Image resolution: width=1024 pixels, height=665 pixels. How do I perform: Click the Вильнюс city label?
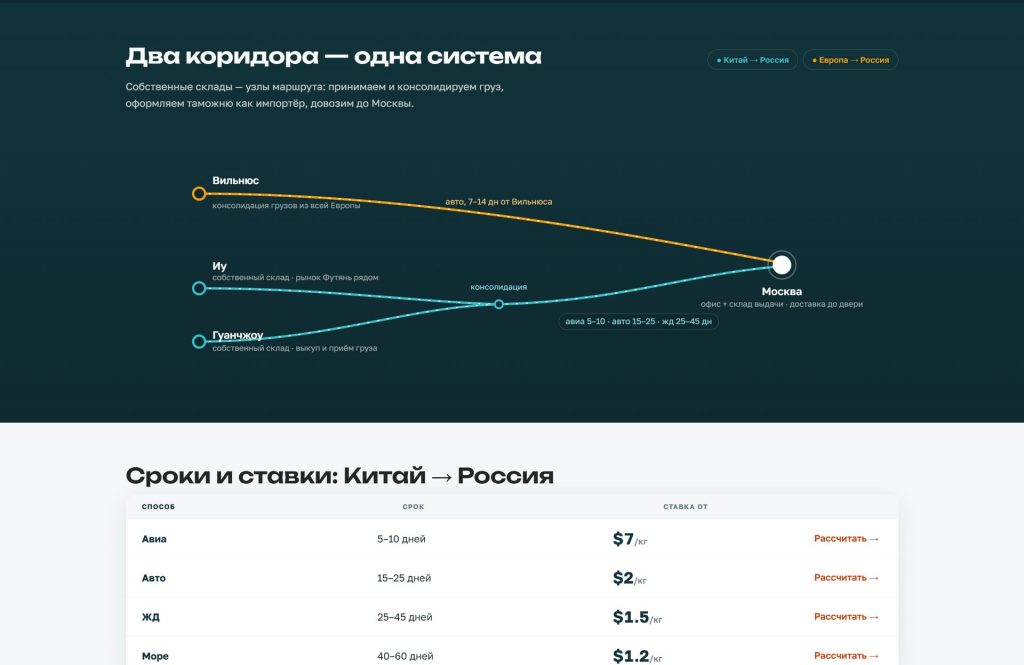(x=235, y=180)
